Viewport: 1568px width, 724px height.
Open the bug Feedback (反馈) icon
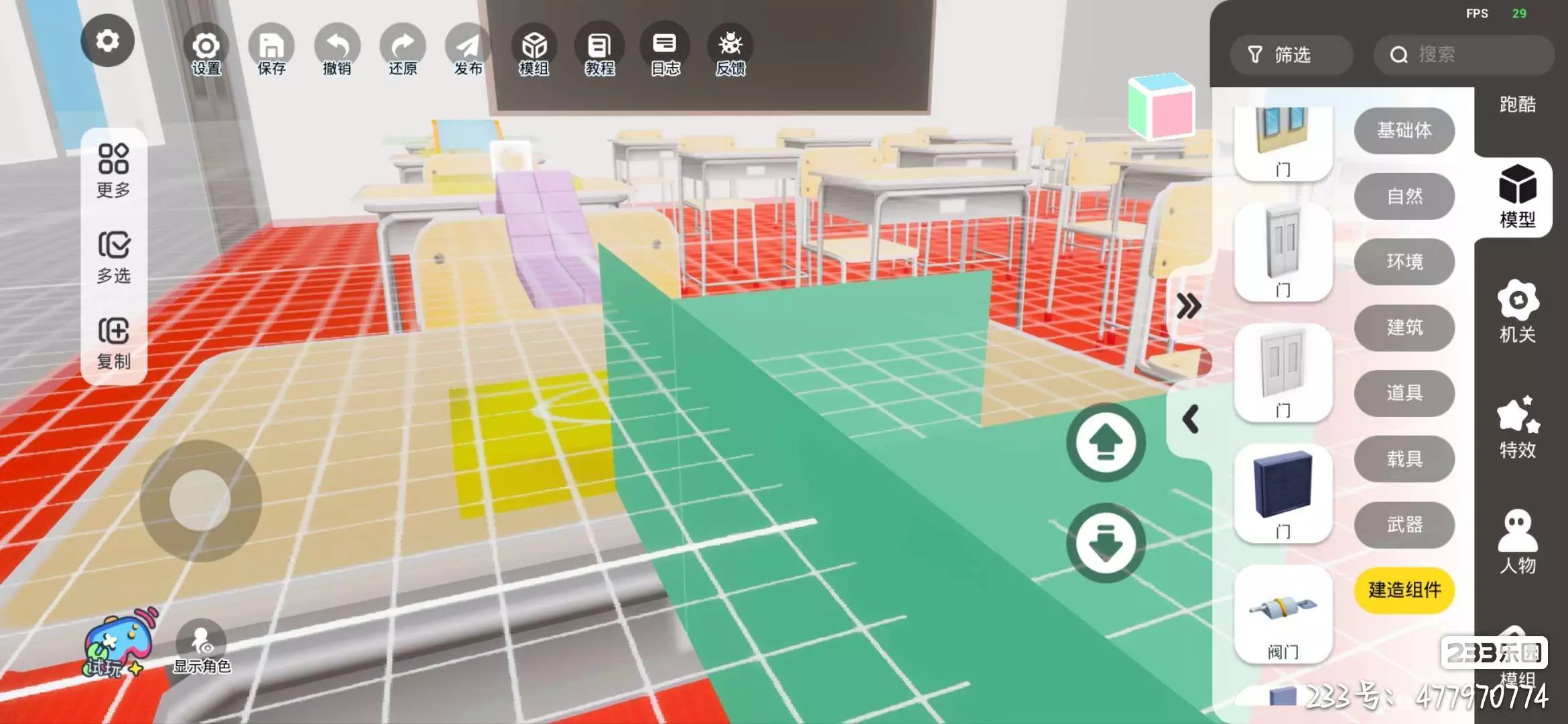coord(730,48)
